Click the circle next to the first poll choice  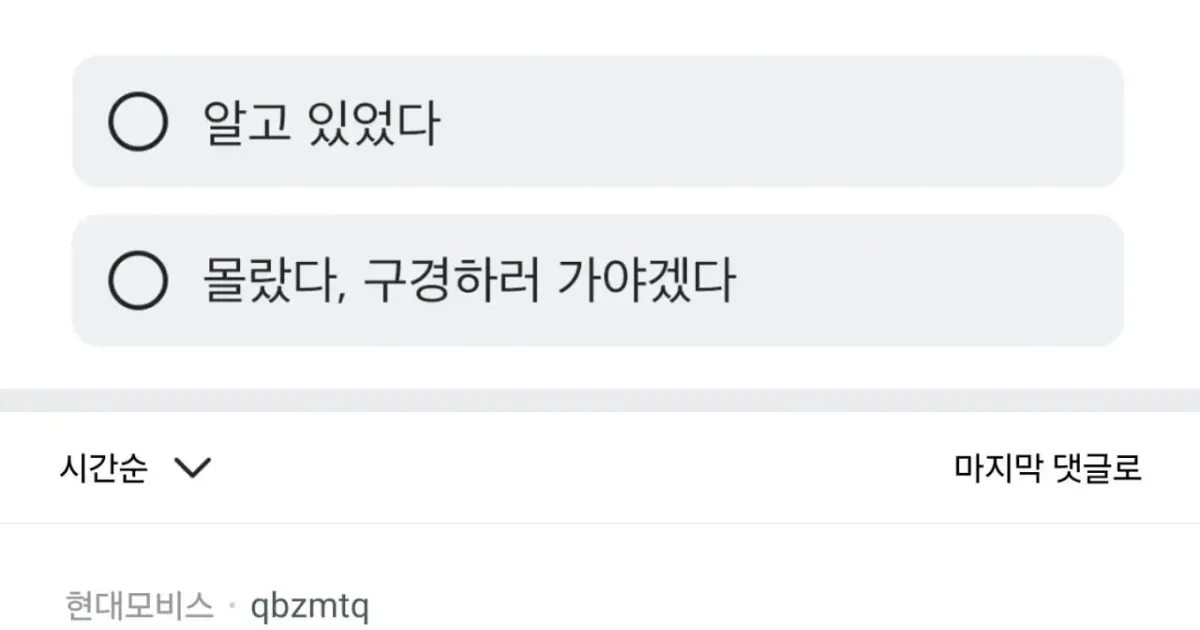(139, 119)
